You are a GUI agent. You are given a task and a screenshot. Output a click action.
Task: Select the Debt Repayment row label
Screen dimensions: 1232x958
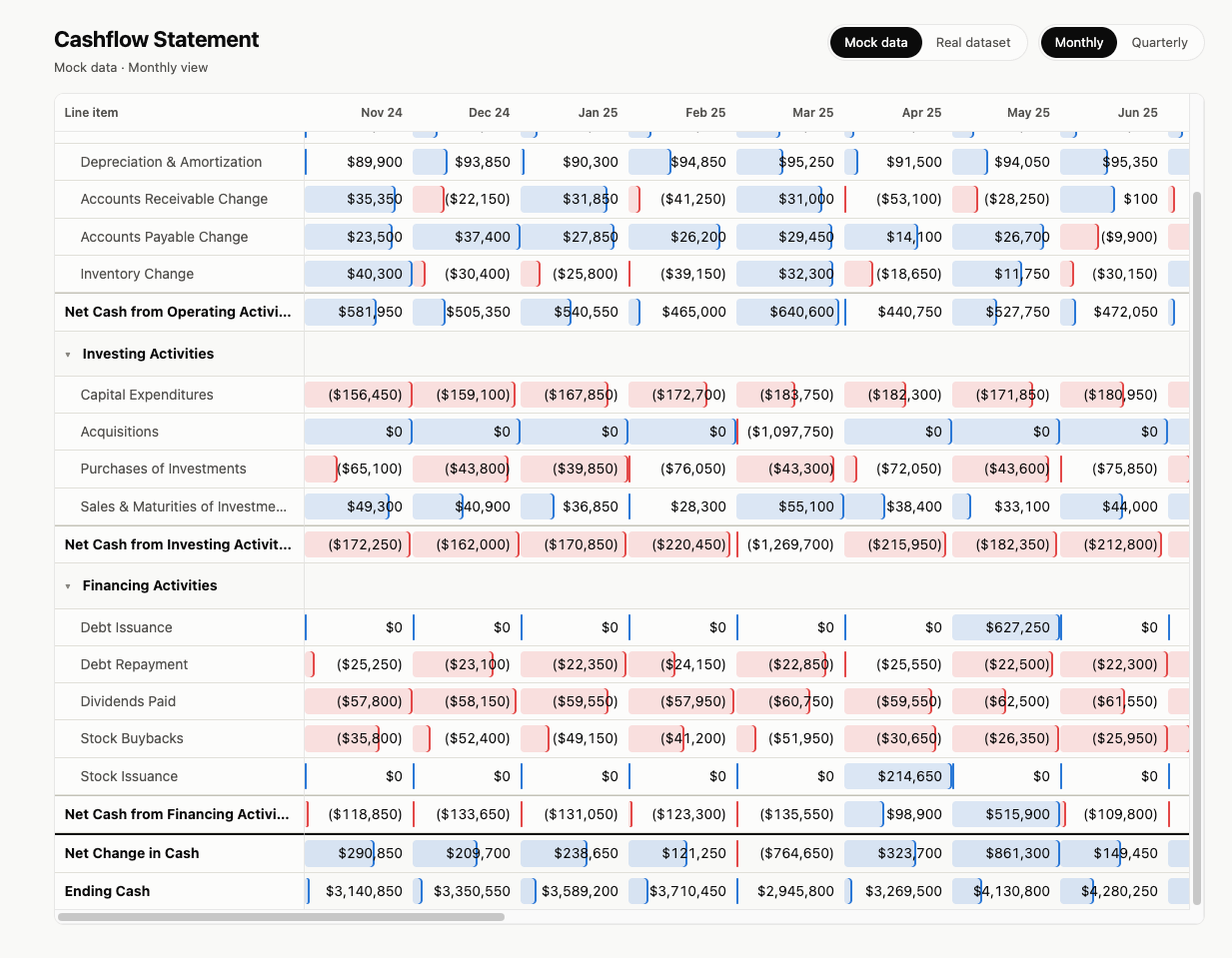tap(134, 664)
